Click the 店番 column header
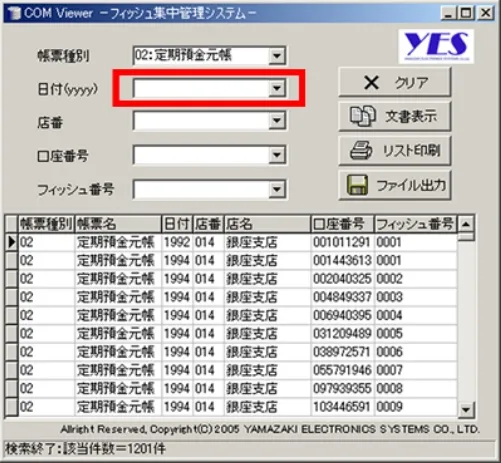 pos(208,224)
